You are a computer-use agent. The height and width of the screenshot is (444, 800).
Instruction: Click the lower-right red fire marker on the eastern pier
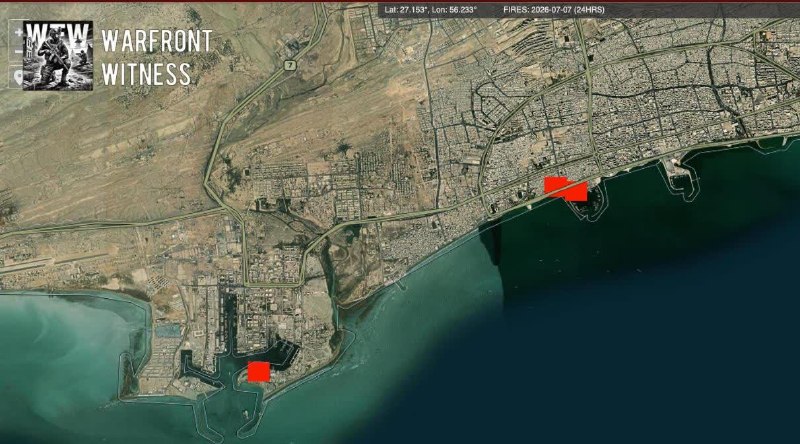click(x=577, y=191)
